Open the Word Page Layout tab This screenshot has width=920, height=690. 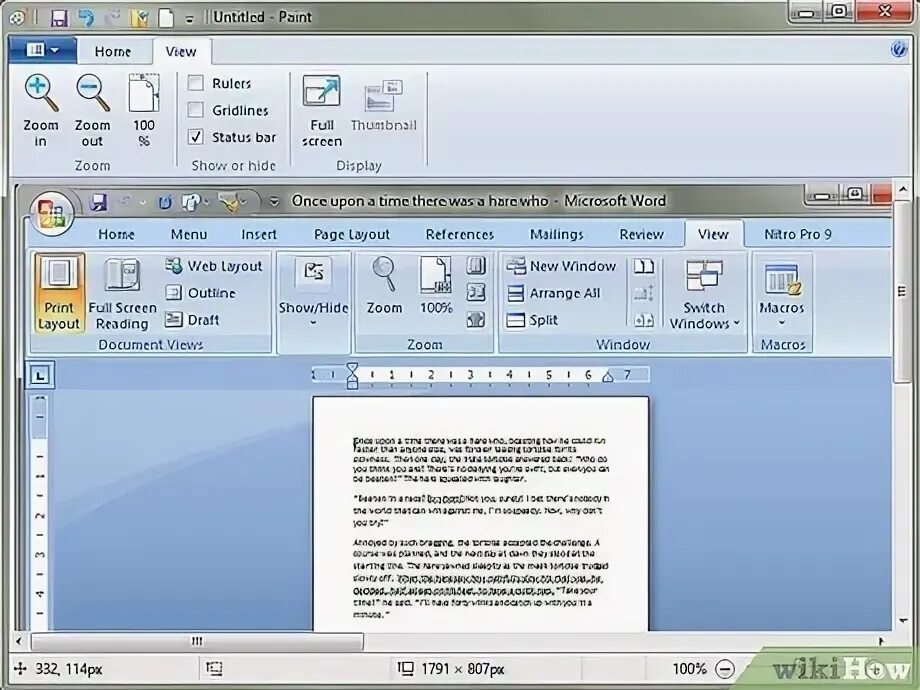[351, 235]
